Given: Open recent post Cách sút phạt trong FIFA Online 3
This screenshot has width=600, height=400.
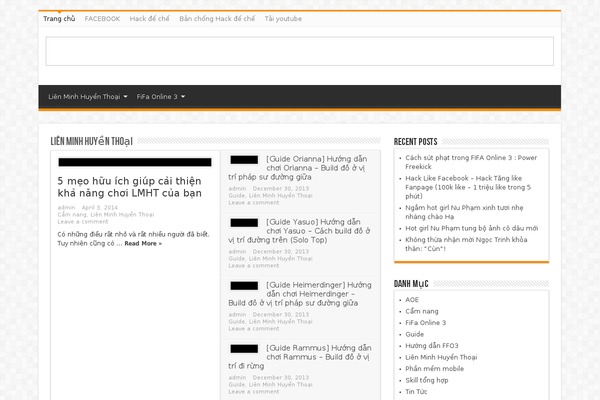Looking at the screenshot, I should 471,162.
